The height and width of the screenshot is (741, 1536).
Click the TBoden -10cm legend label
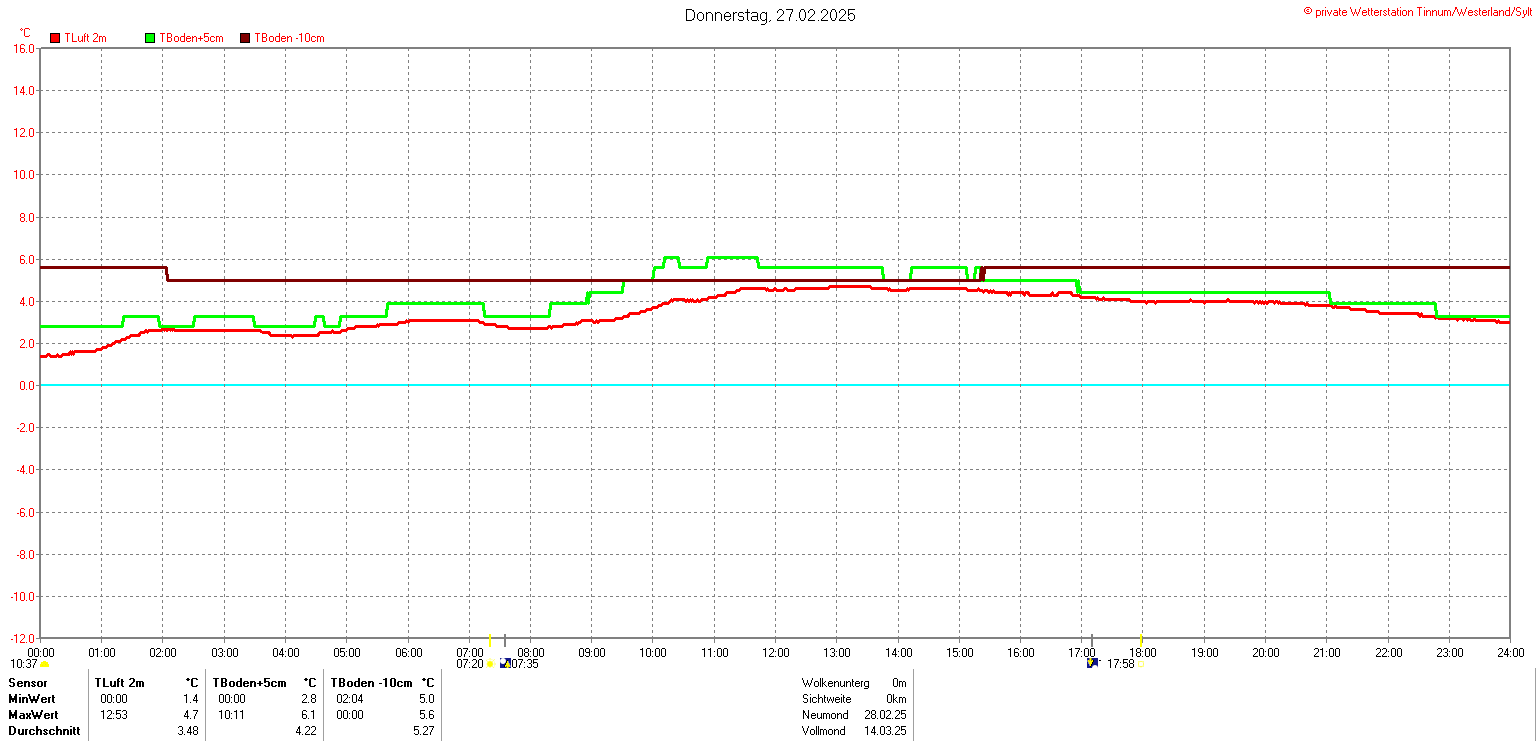pos(289,38)
